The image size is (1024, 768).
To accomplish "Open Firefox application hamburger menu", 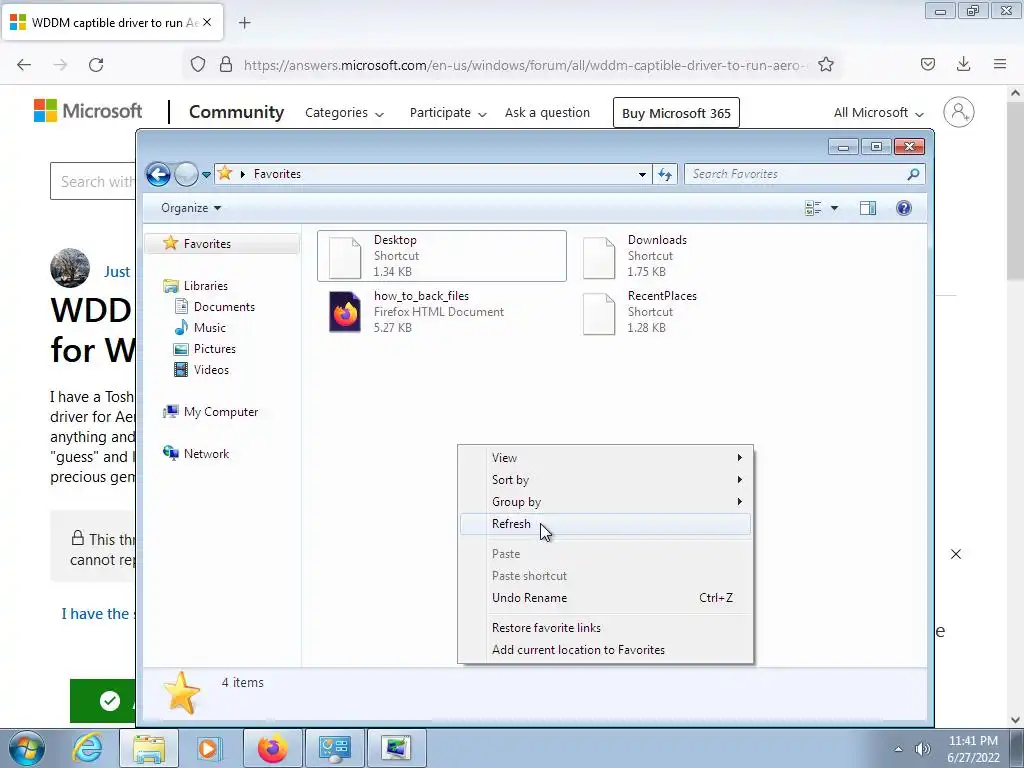I will 999,64.
